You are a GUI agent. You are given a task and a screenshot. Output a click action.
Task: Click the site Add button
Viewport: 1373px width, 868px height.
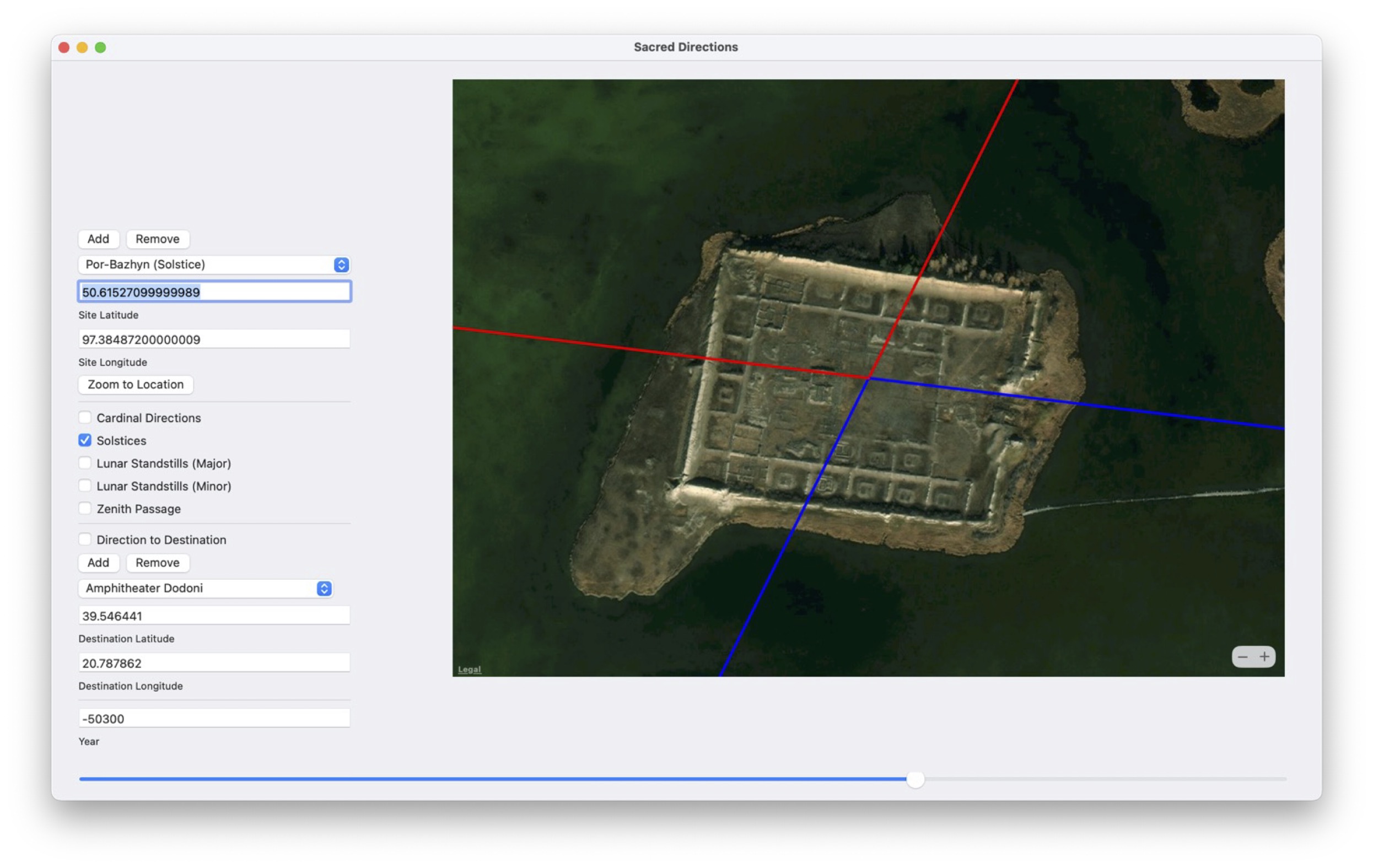click(x=98, y=239)
